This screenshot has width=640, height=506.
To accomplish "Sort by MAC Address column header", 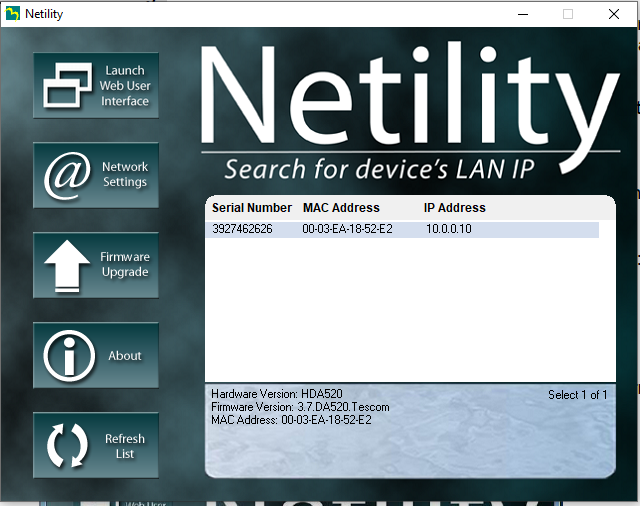I will pos(341,208).
